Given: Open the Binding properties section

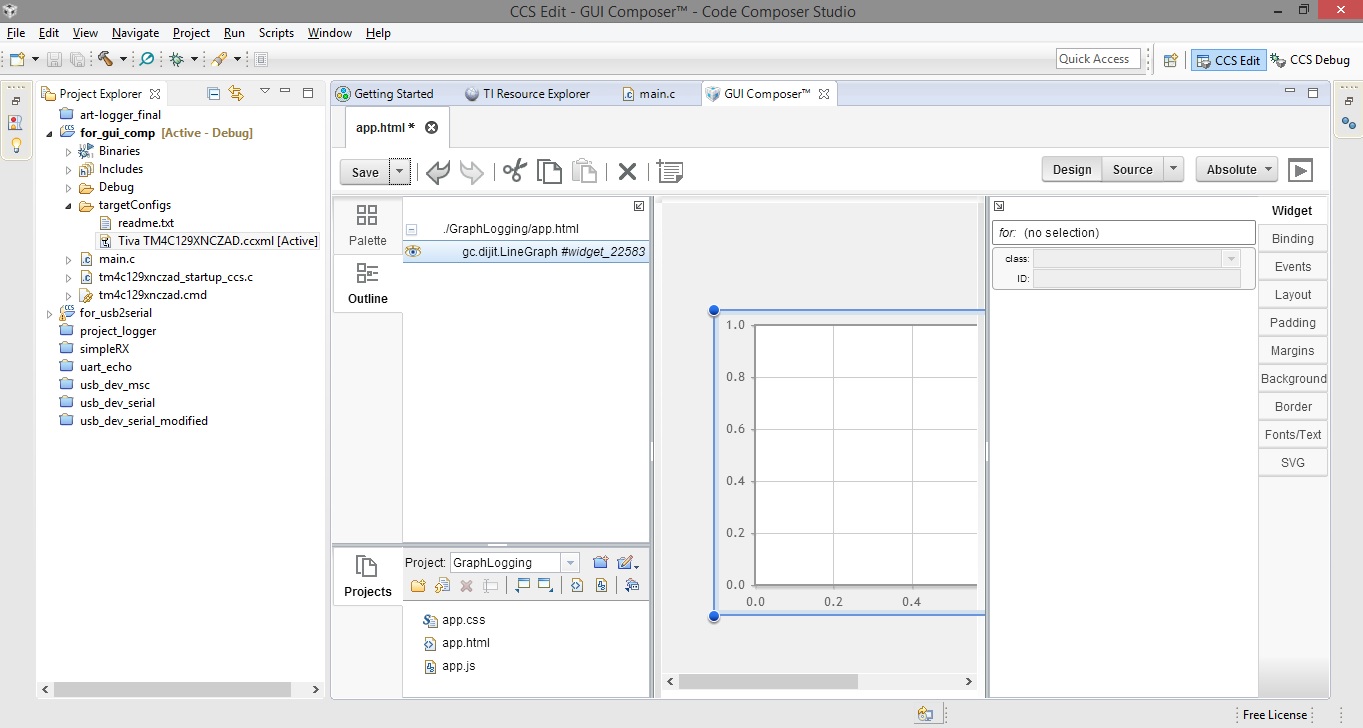Looking at the screenshot, I should click(1292, 239).
